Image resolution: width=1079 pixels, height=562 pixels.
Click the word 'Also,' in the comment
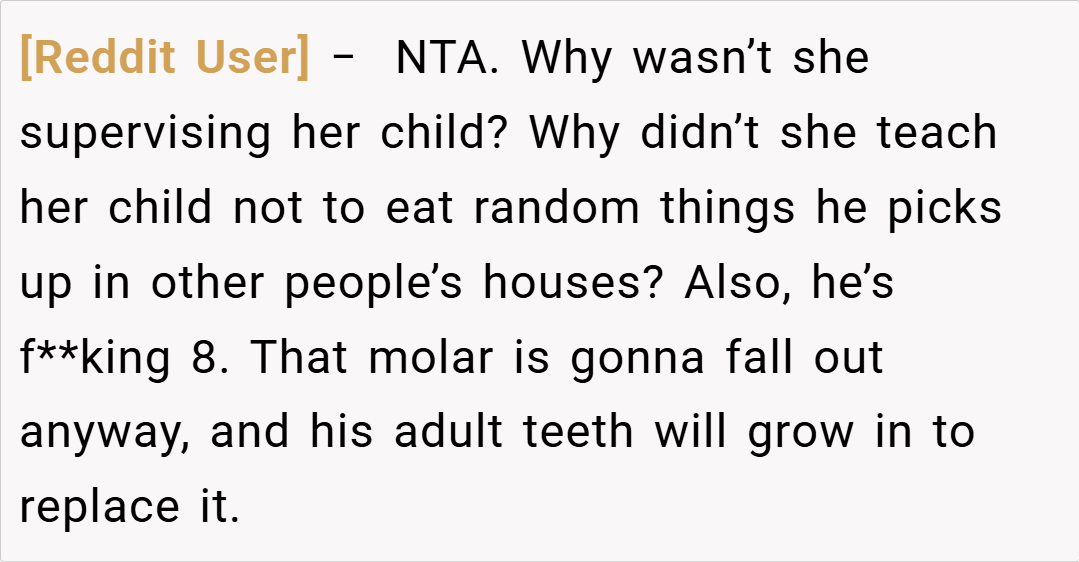pyautogui.click(x=733, y=284)
